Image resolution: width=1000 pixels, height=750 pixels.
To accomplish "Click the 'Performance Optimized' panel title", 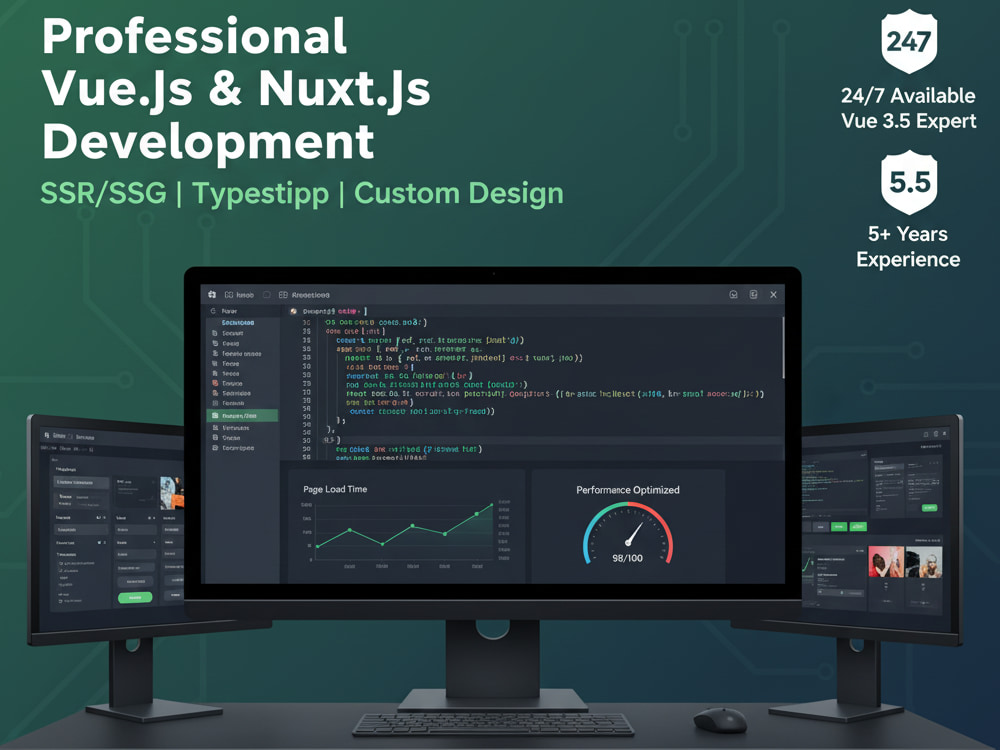I will (628, 490).
